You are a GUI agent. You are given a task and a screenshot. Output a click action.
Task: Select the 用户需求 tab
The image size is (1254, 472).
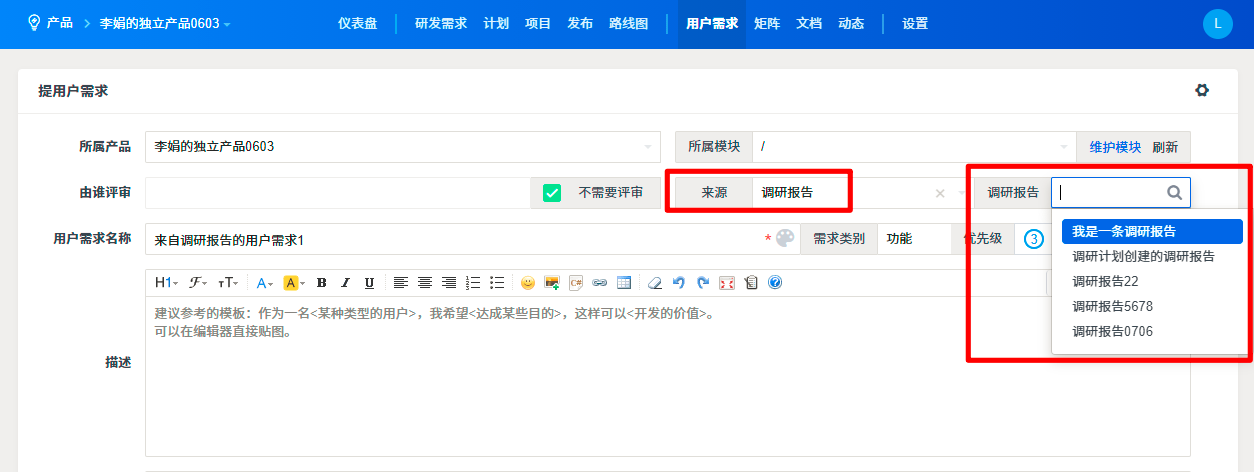click(713, 23)
